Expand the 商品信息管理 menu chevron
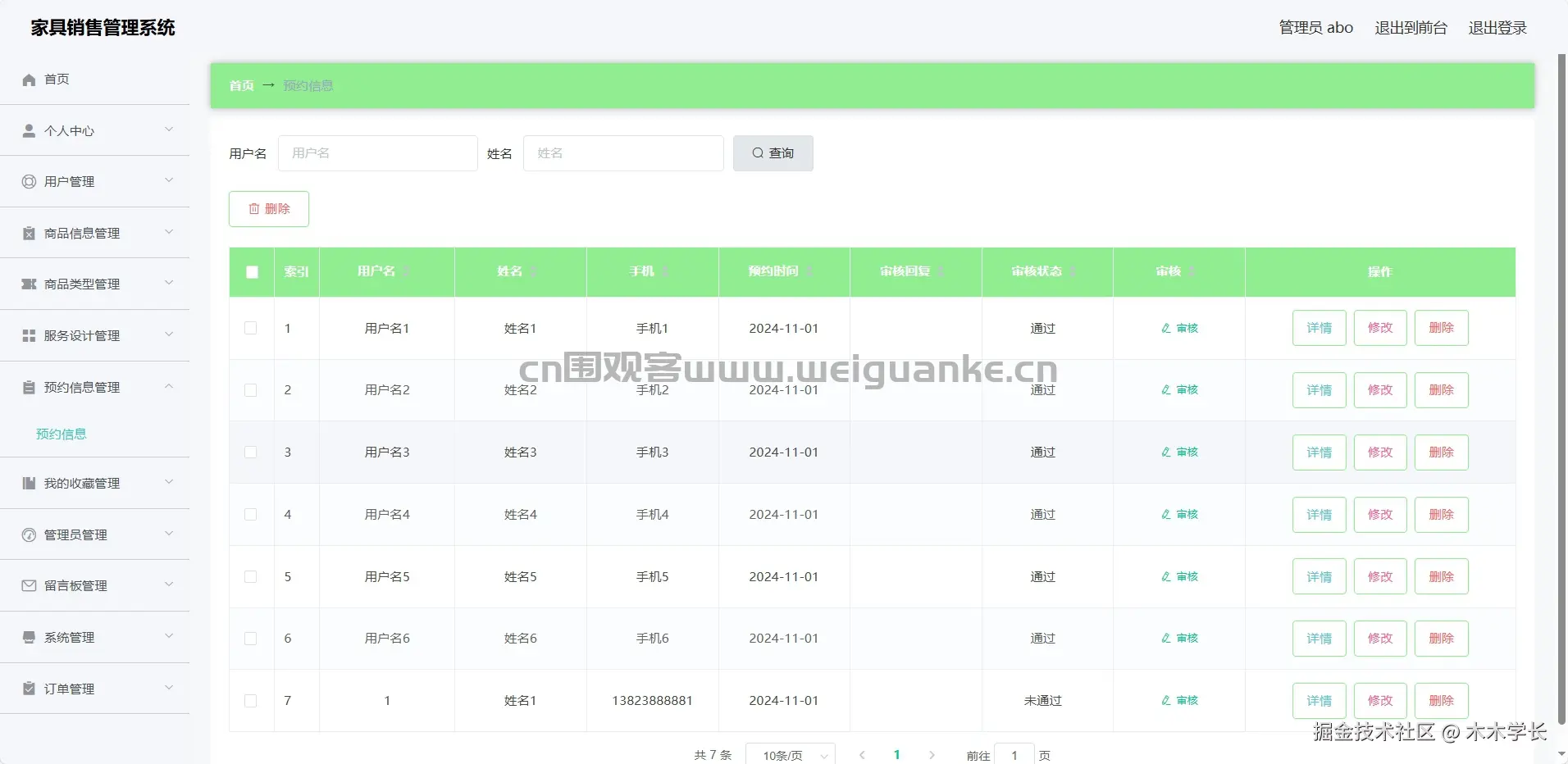Image resolution: width=1568 pixels, height=764 pixels. [169, 232]
